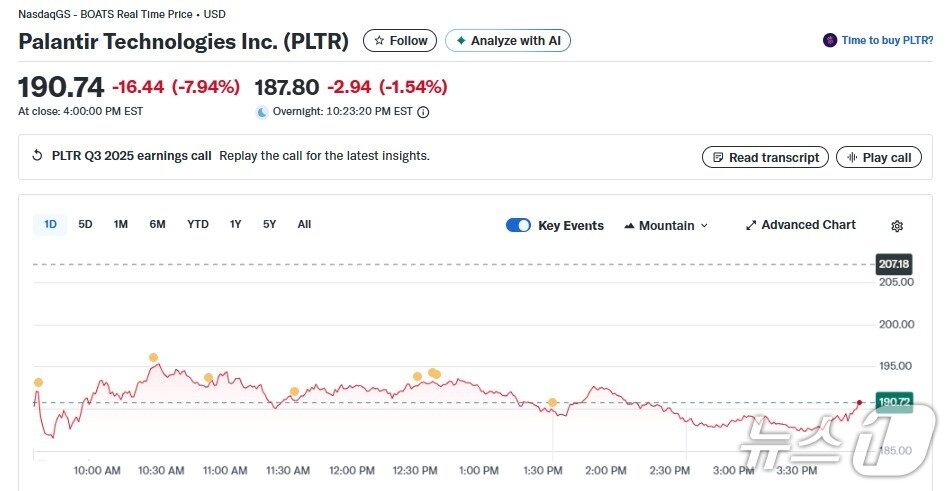
Task: Open Advanced Chart expand icon
Action: point(751,226)
